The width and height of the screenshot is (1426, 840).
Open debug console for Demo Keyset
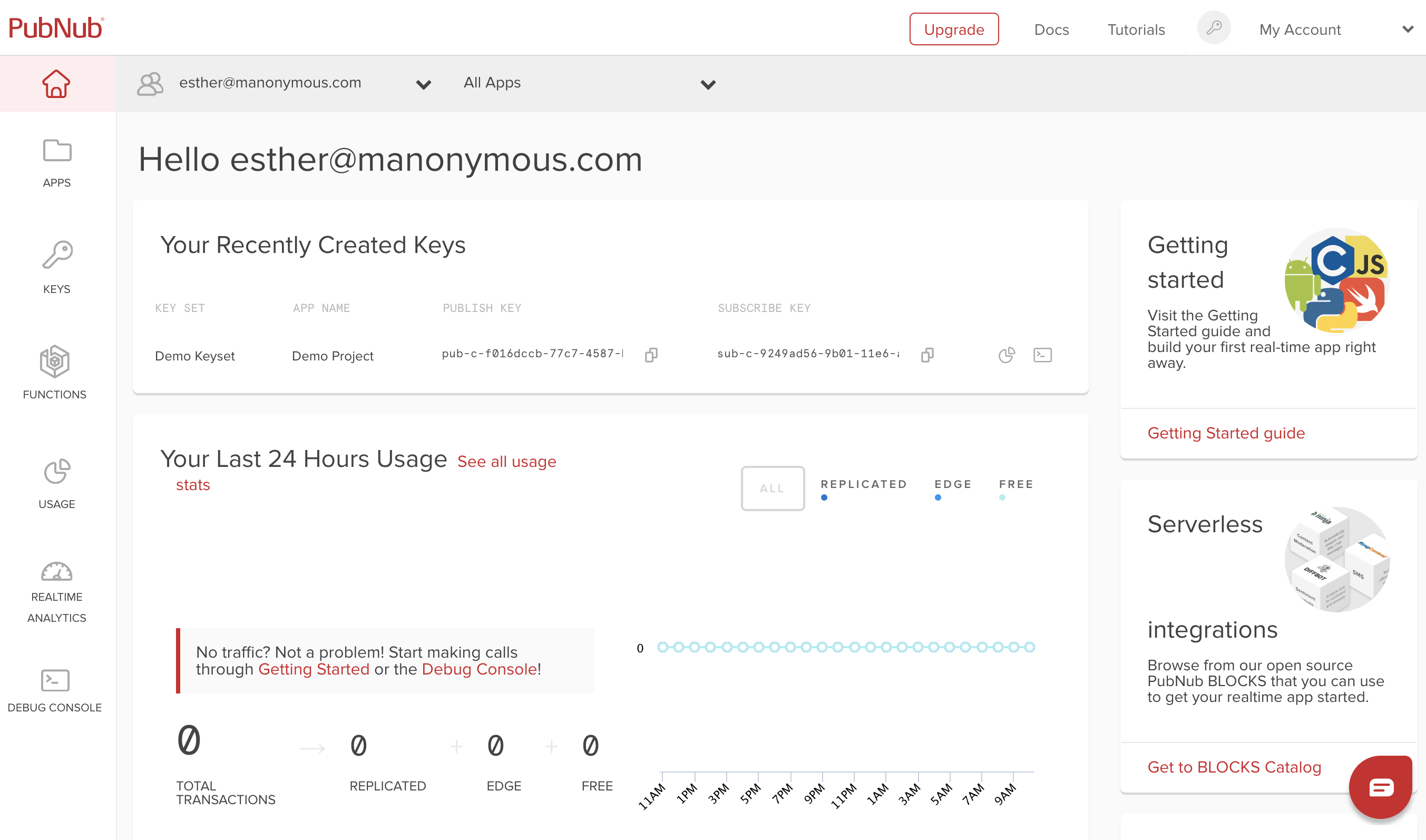coord(1042,355)
